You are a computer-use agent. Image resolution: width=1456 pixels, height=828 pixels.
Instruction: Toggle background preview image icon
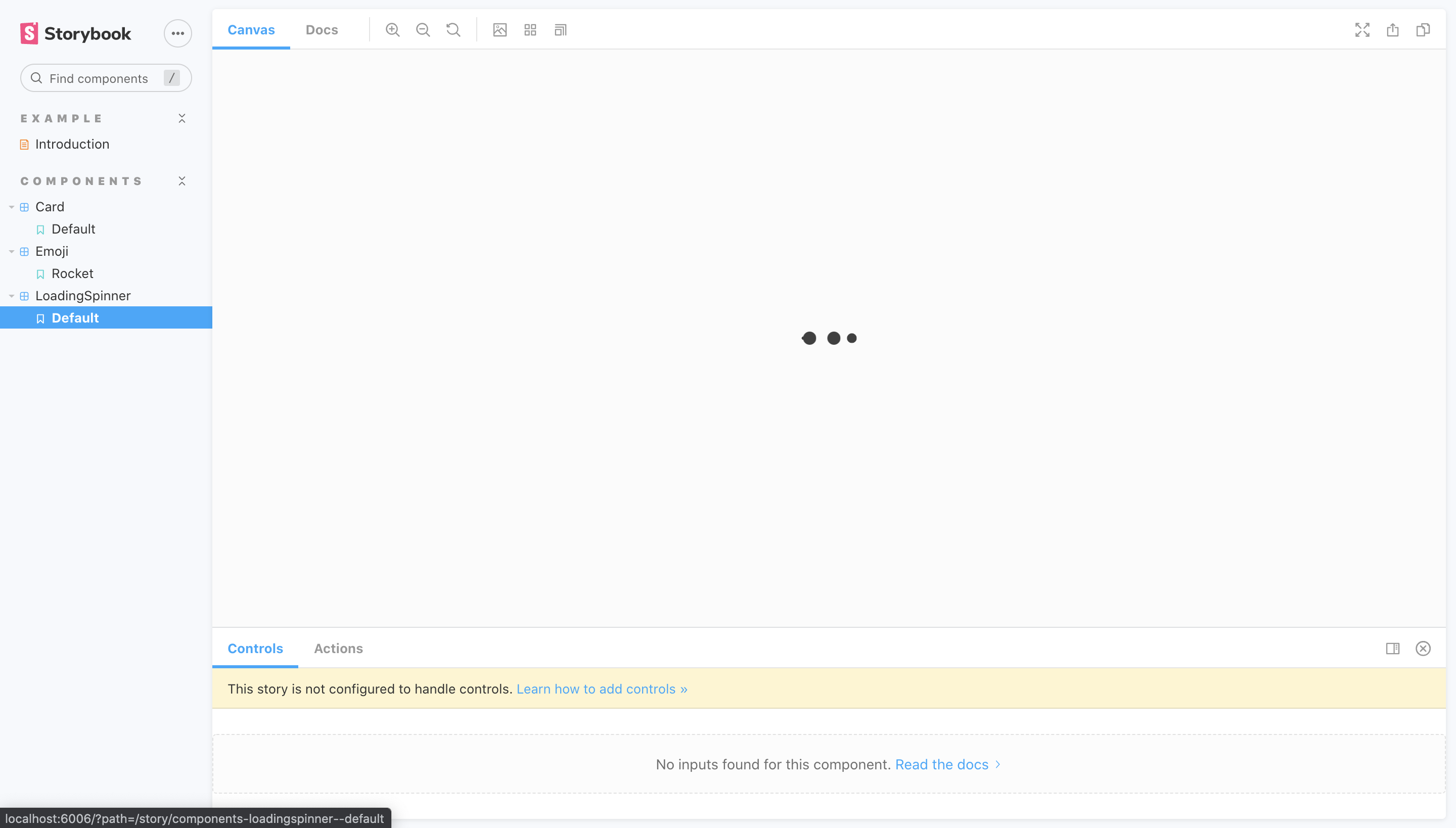pos(499,30)
